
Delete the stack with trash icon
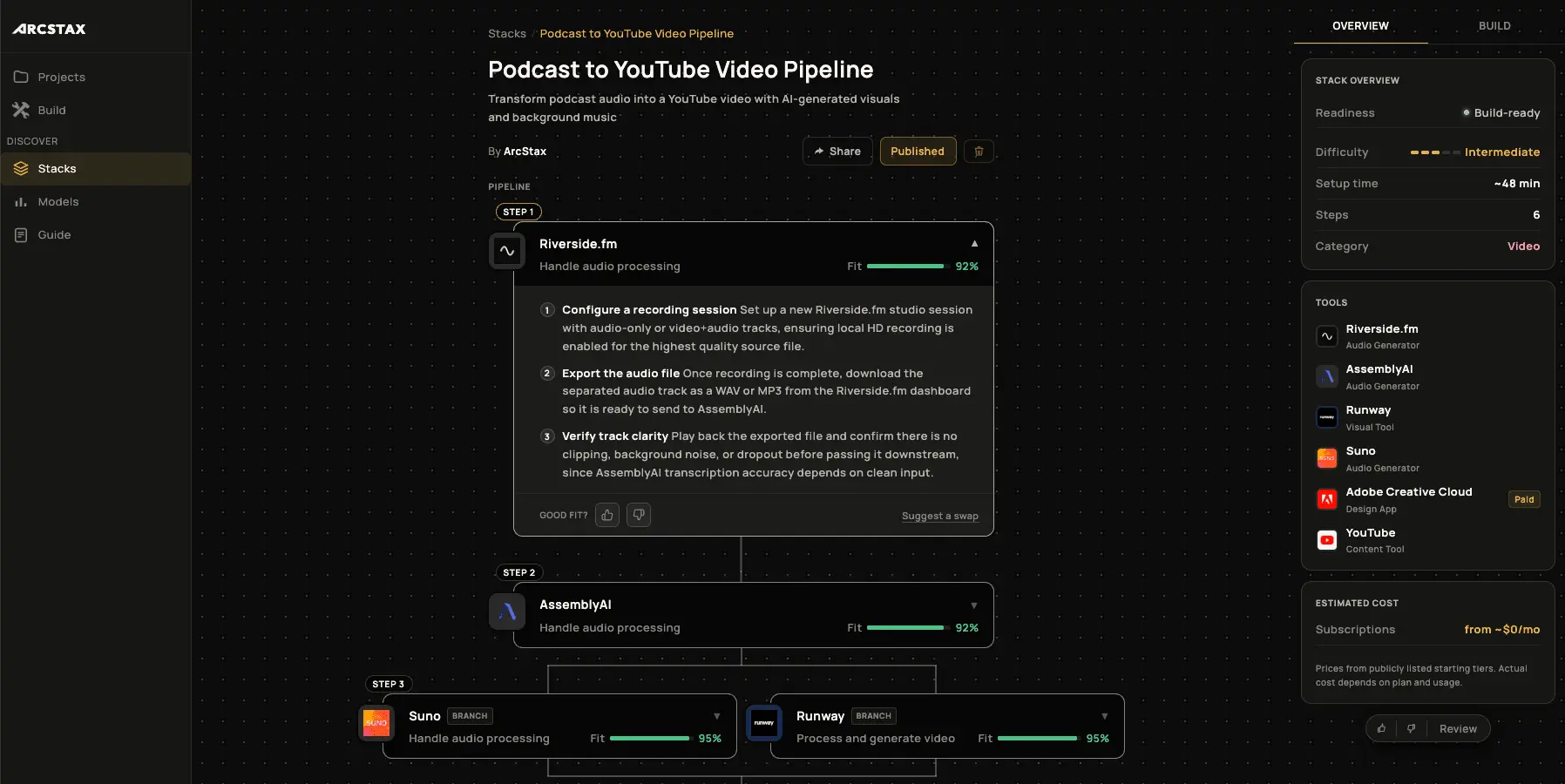979,151
